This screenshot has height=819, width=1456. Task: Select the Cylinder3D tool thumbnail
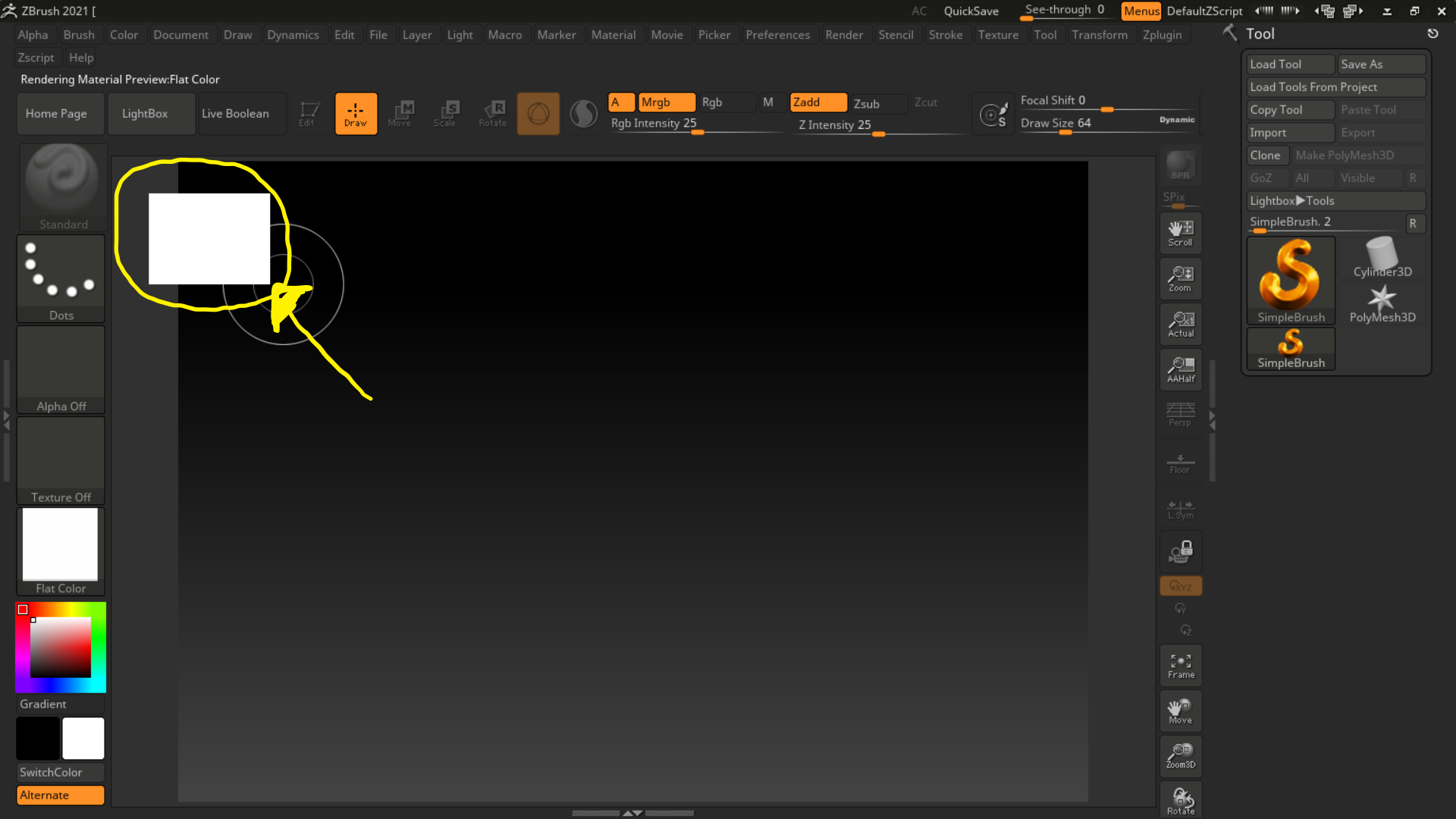click(x=1382, y=258)
